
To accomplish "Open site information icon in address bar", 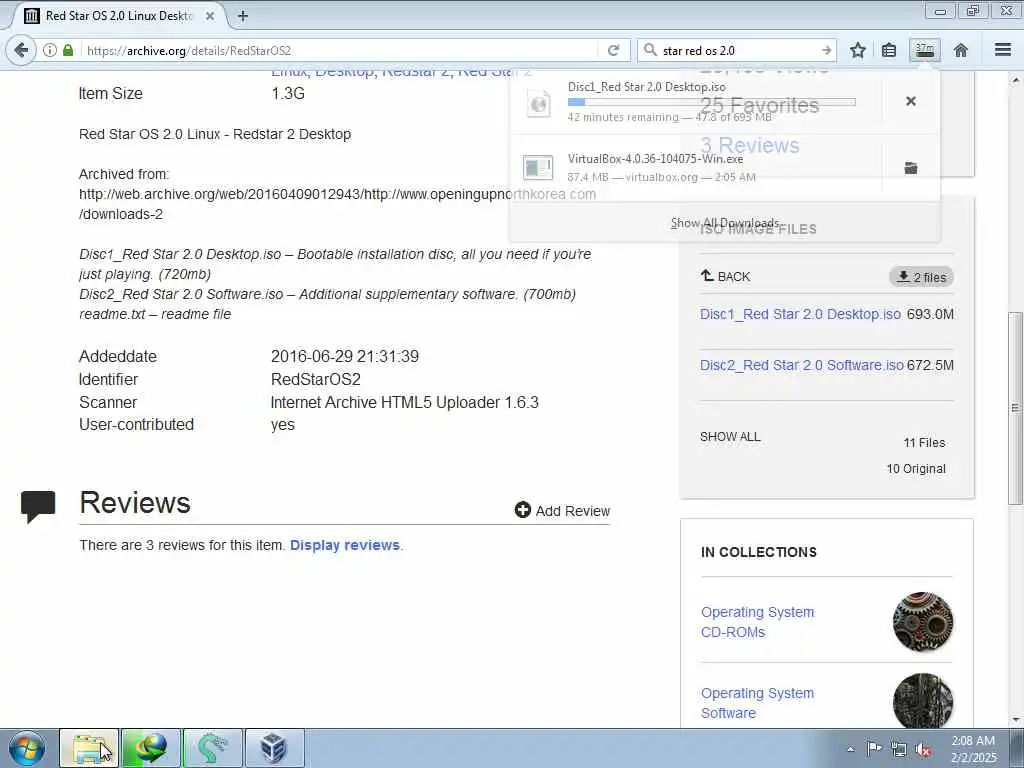I will click(x=50, y=50).
